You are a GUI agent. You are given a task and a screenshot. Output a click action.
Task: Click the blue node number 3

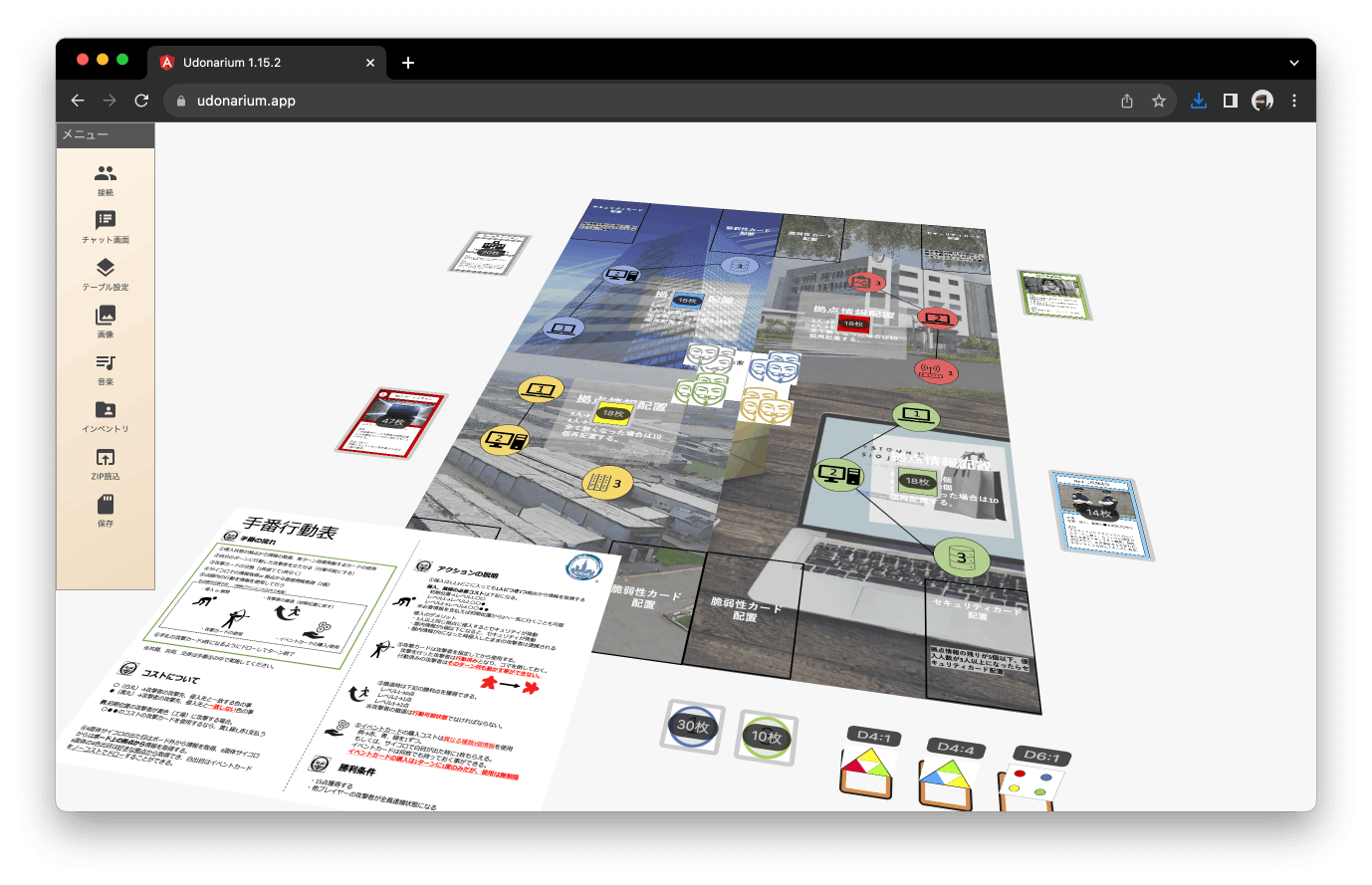click(740, 266)
